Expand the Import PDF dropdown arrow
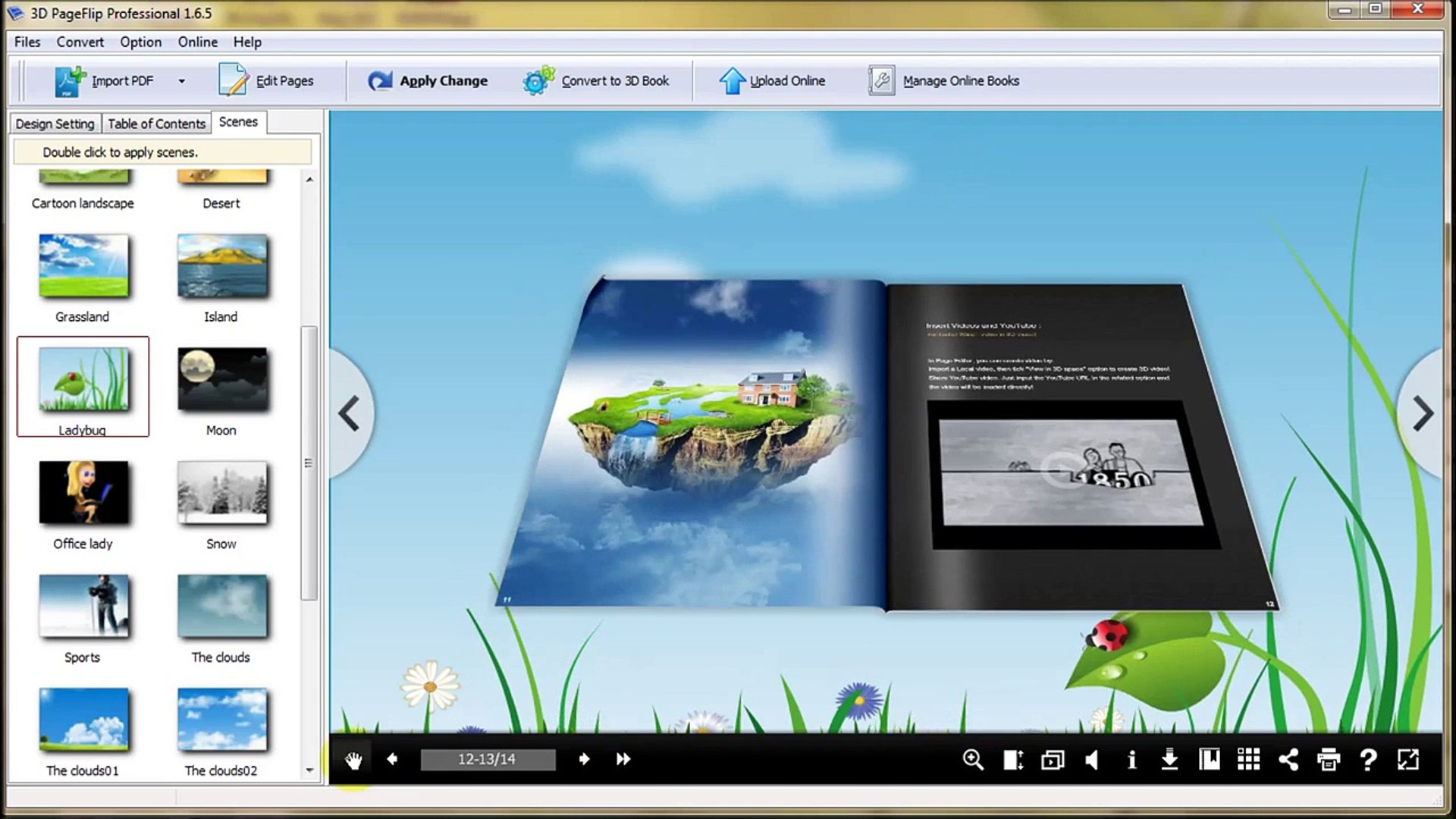 (181, 81)
